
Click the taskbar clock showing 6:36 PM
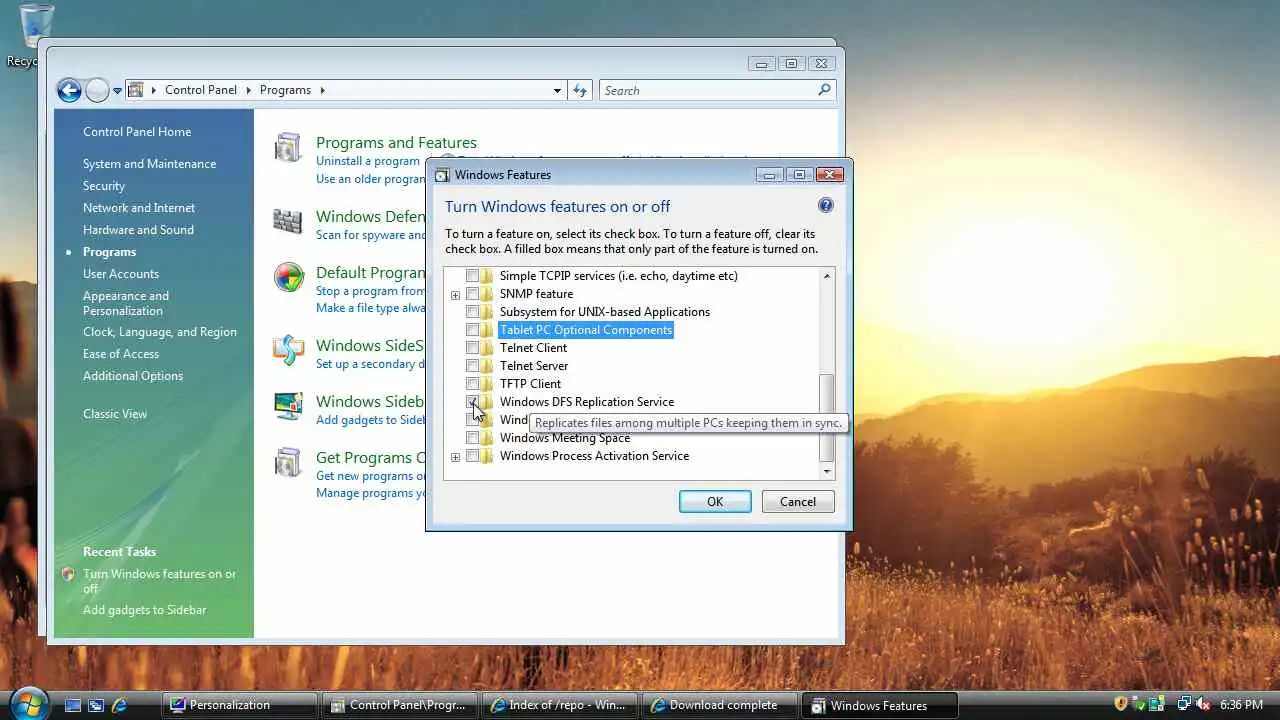tap(1241, 705)
